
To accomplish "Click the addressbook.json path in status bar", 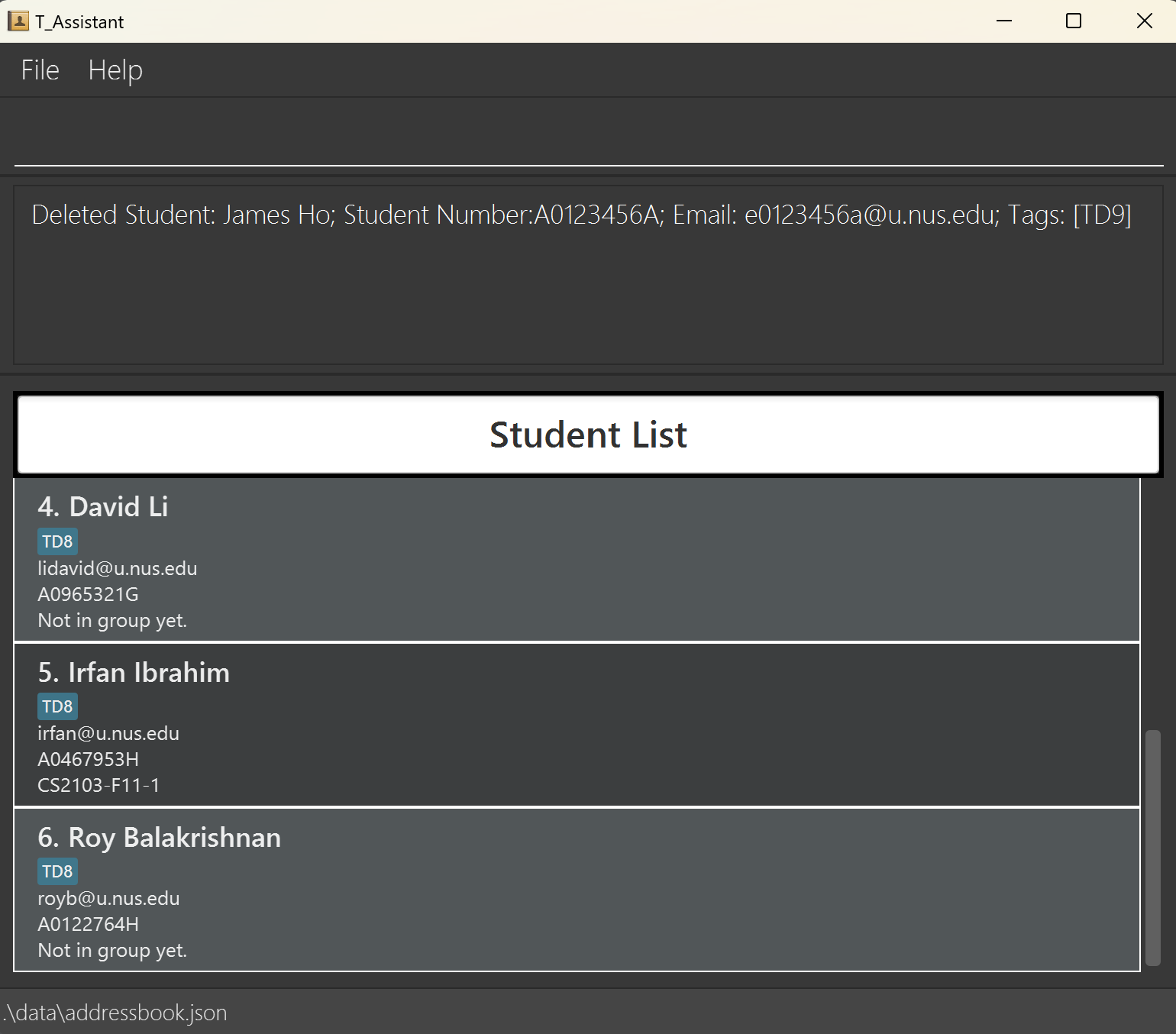I will [x=116, y=1013].
